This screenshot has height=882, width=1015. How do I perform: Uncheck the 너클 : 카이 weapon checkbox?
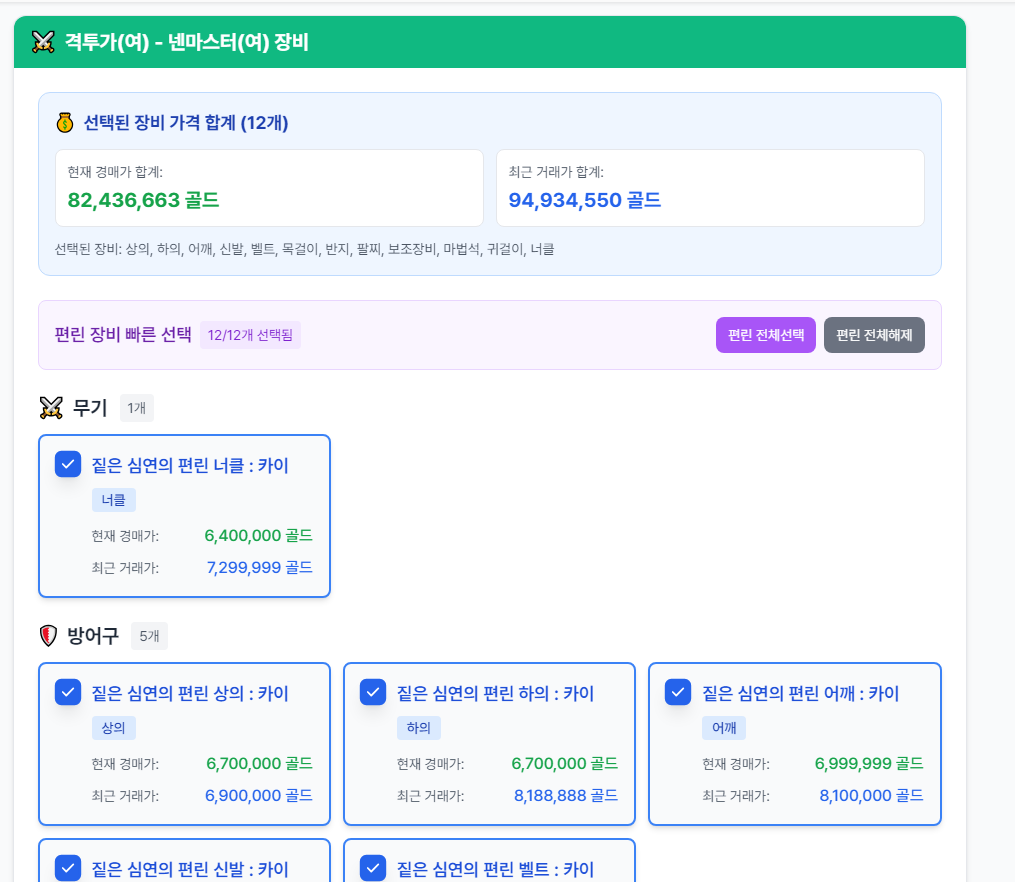68,464
